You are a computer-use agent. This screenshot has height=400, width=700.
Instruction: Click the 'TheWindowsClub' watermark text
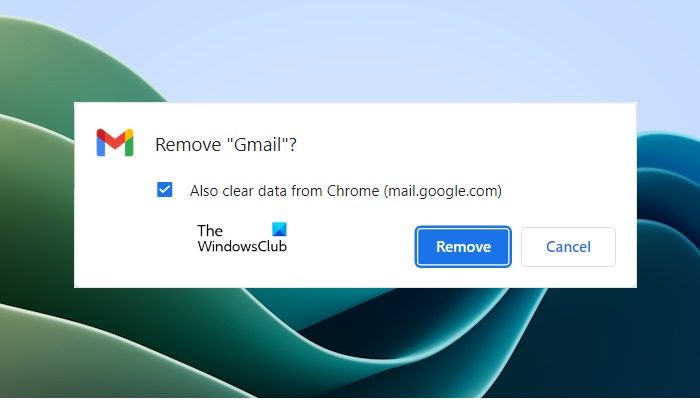click(242, 238)
